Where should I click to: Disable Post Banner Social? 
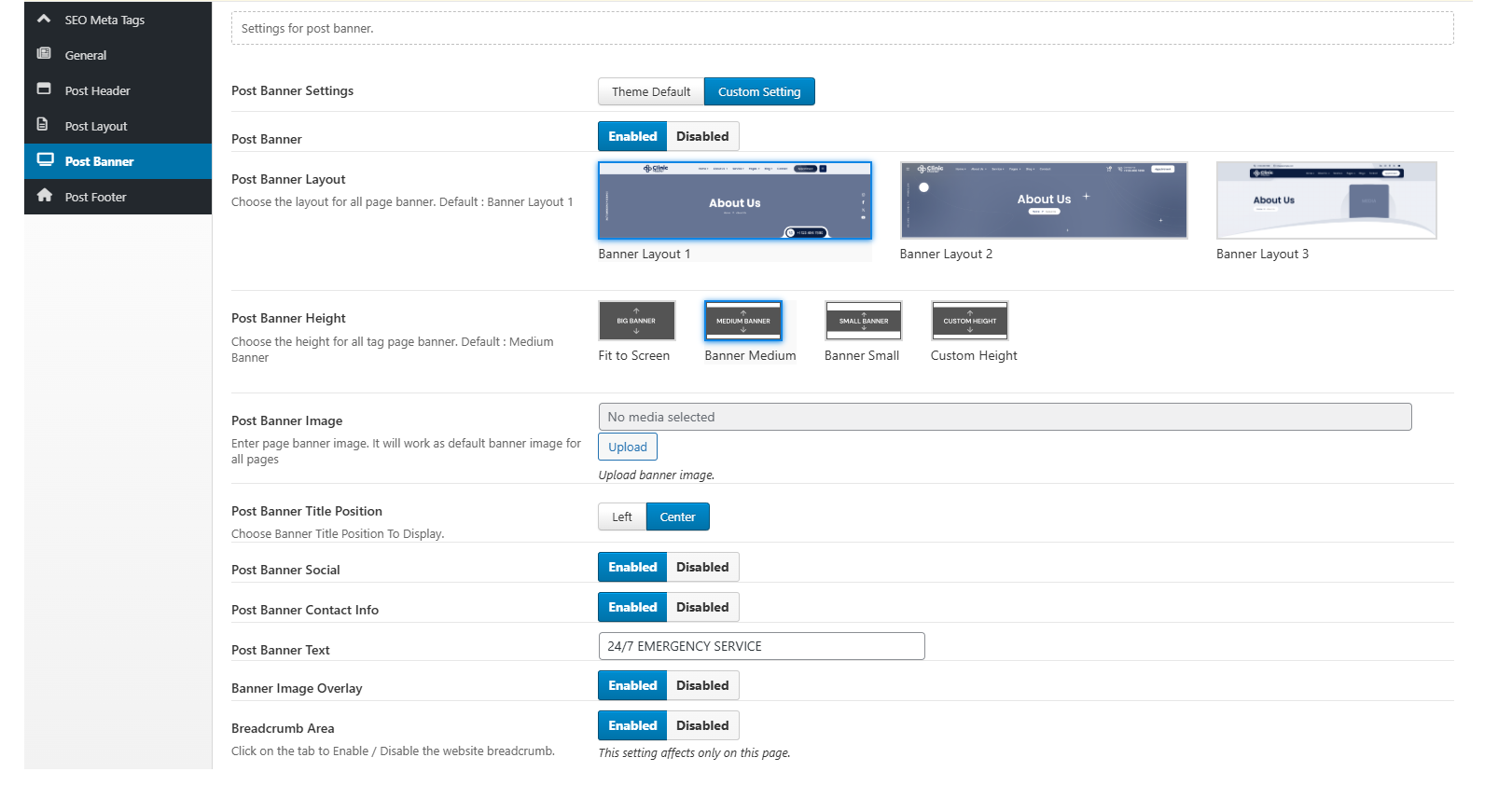pyautogui.click(x=702, y=567)
